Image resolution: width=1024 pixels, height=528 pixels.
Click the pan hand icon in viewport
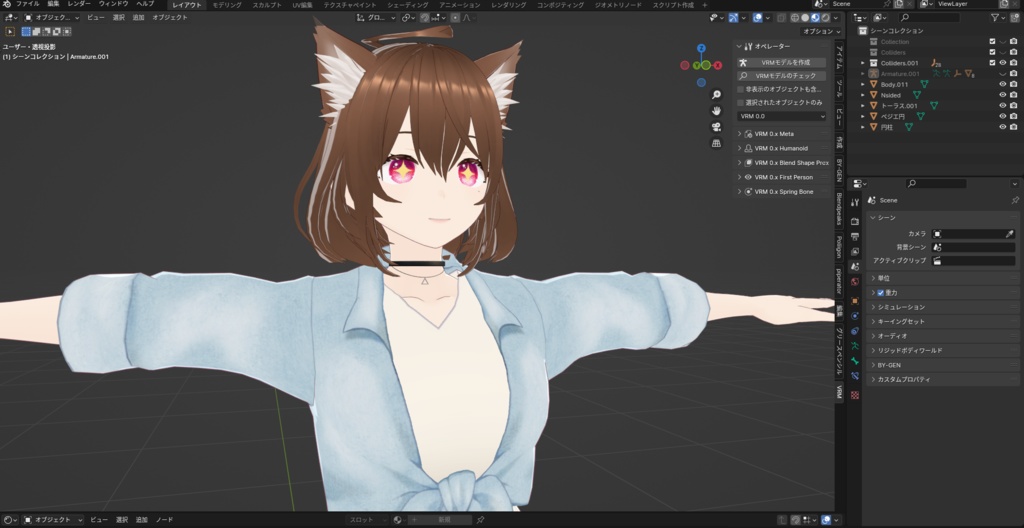716,110
